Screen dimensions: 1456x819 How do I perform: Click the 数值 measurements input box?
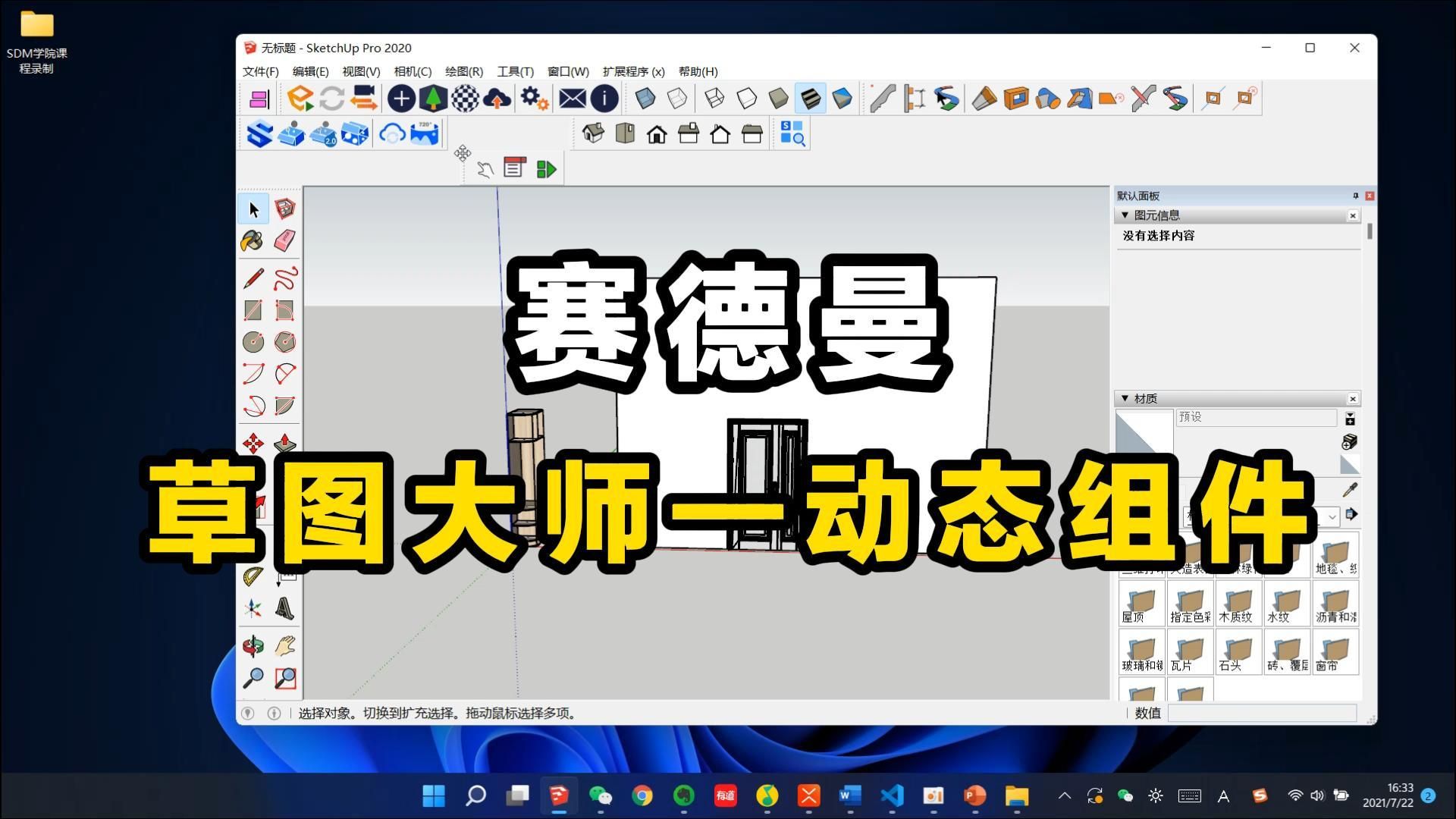1262,713
